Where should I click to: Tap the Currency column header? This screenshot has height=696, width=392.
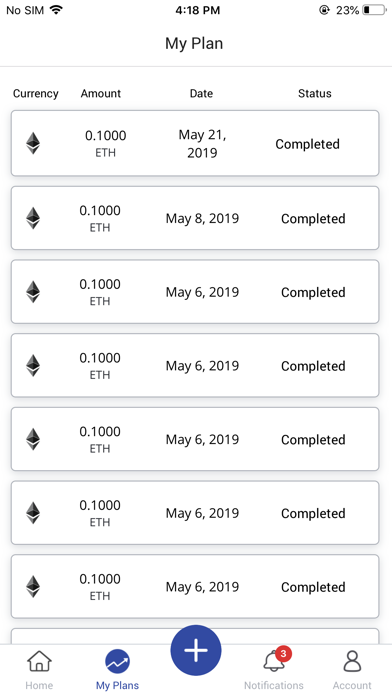(x=36, y=94)
